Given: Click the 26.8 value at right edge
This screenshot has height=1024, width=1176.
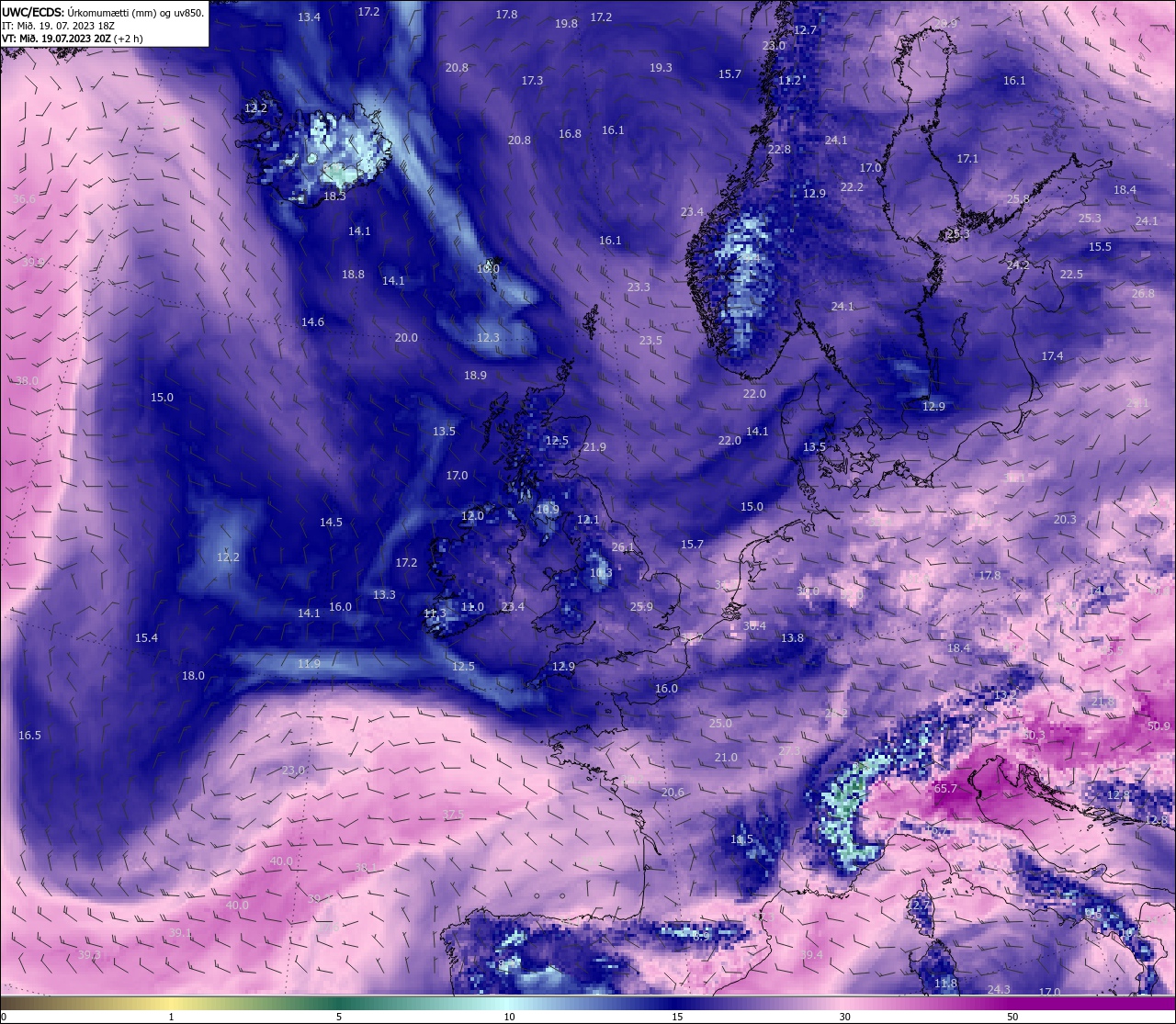Looking at the screenshot, I should tap(1143, 294).
